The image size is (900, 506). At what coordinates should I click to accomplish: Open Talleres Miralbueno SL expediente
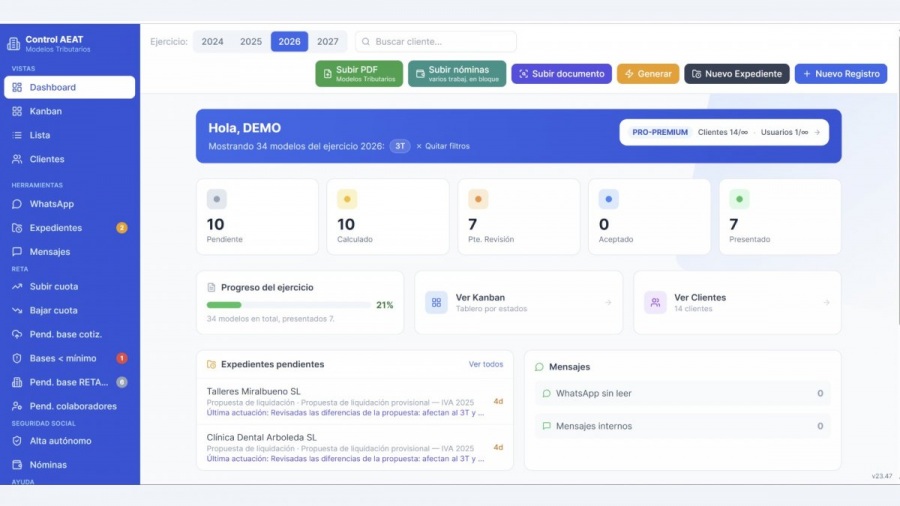(355, 402)
